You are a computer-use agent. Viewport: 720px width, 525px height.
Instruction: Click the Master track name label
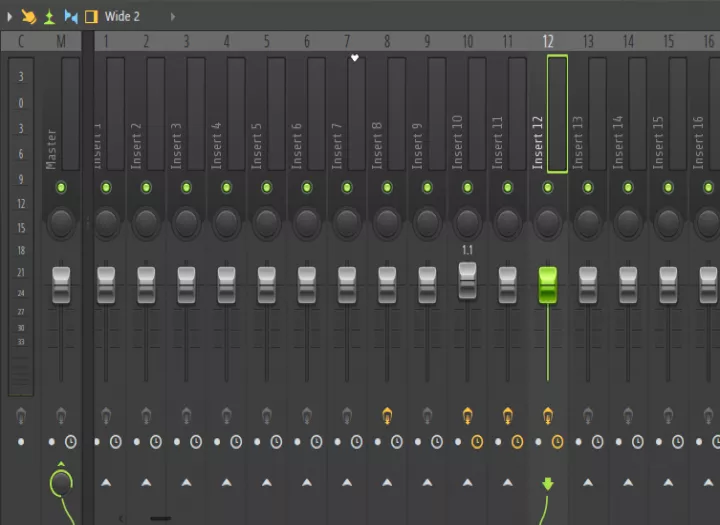click(51, 149)
